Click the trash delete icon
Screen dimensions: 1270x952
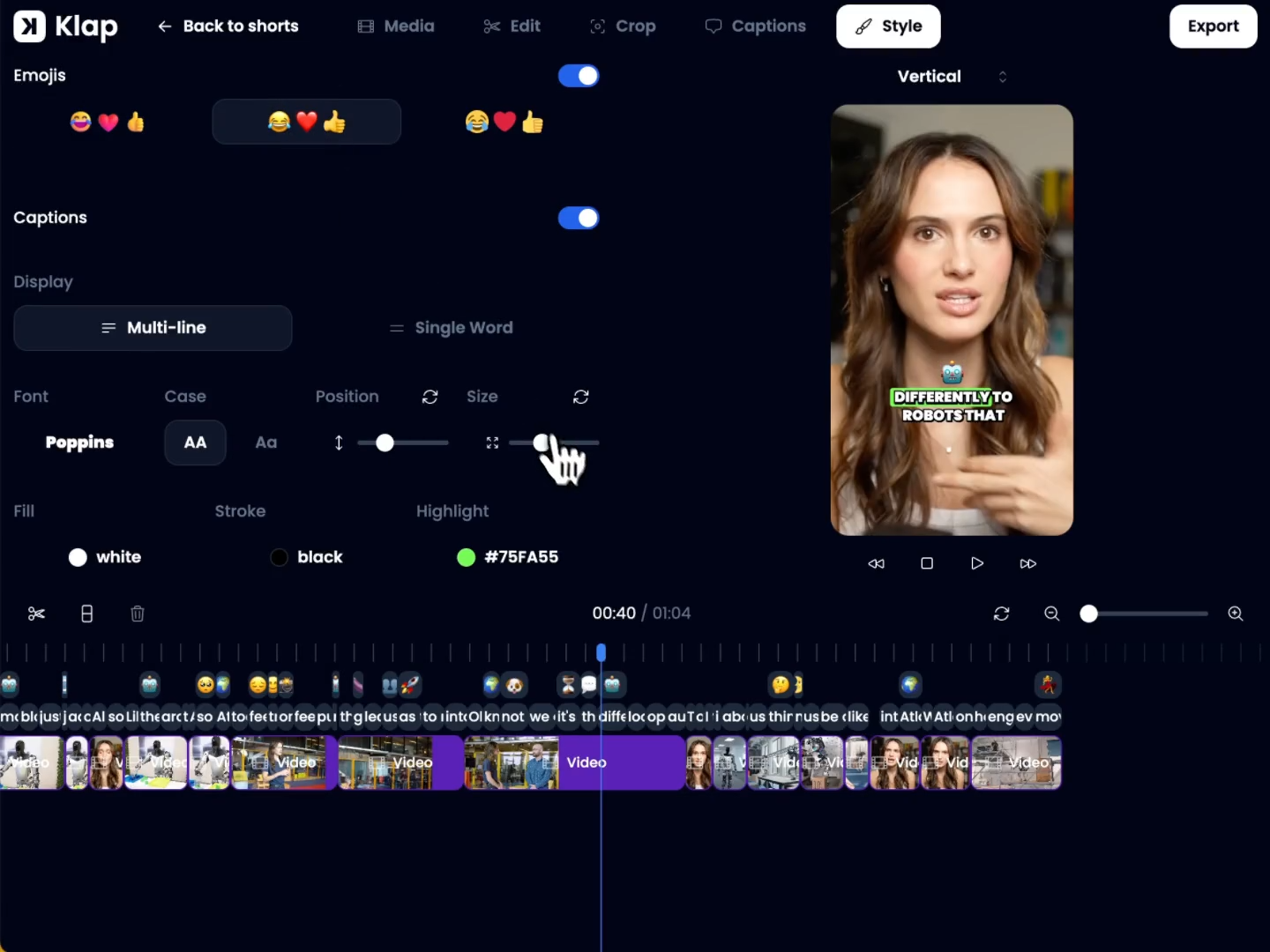click(138, 614)
